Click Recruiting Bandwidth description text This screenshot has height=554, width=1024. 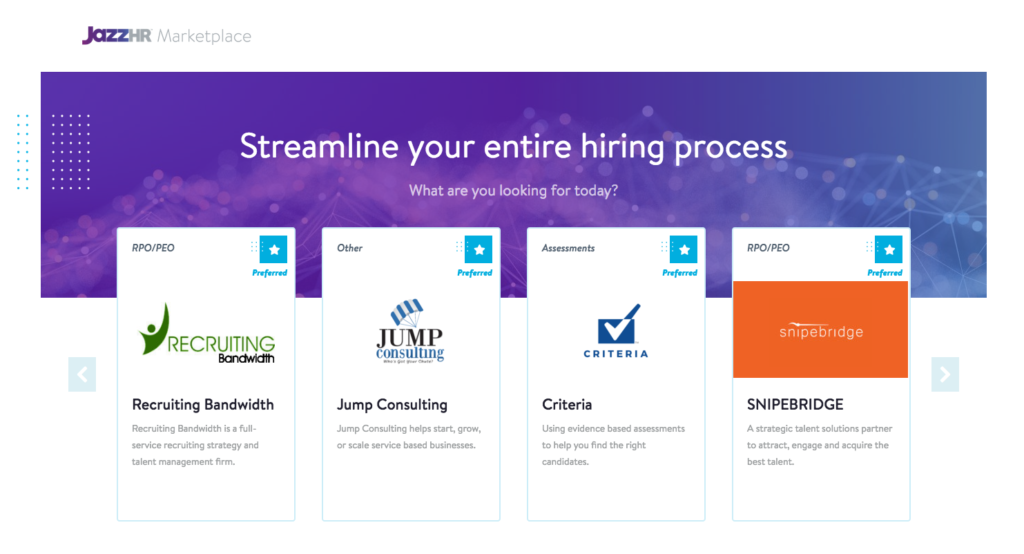tap(195, 445)
